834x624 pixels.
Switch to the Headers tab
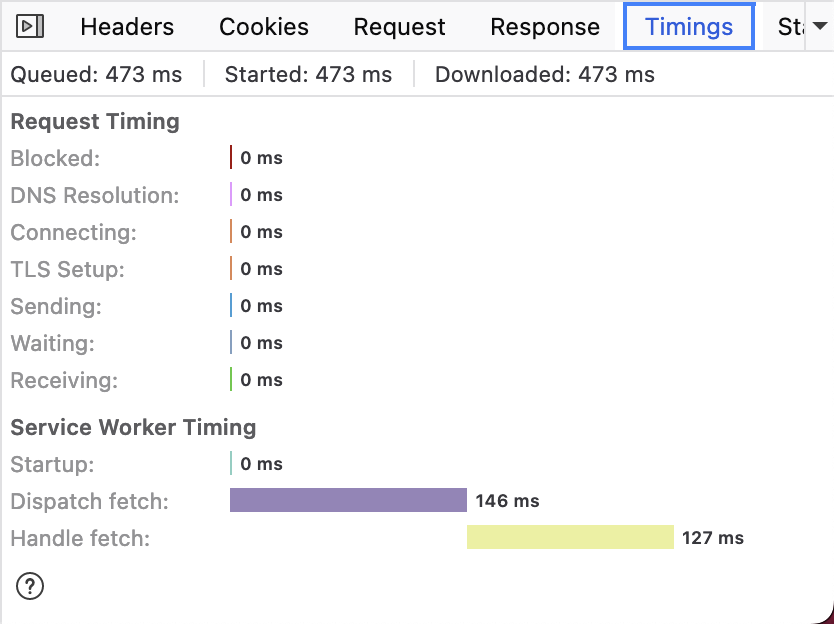click(127, 28)
